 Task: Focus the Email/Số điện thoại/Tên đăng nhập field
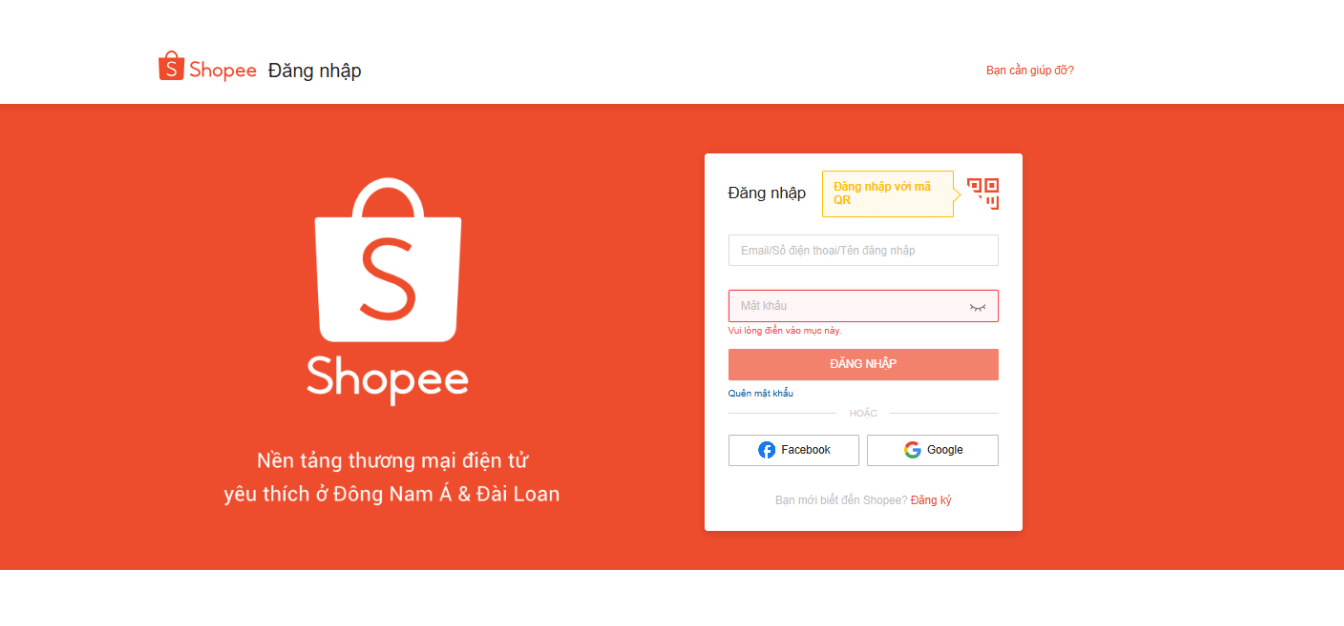coord(863,250)
